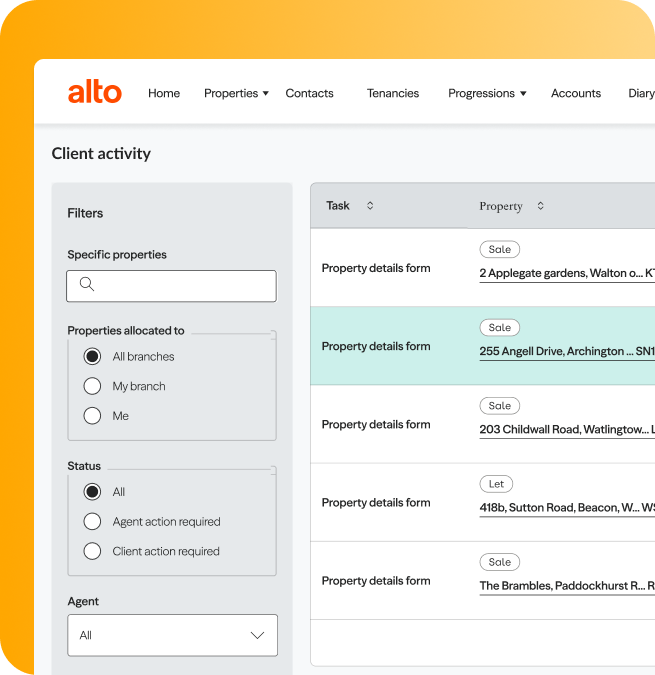Click the Sale tag on 203 Childwall Road
Image resolution: width=655 pixels, height=675 pixels.
(x=500, y=406)
